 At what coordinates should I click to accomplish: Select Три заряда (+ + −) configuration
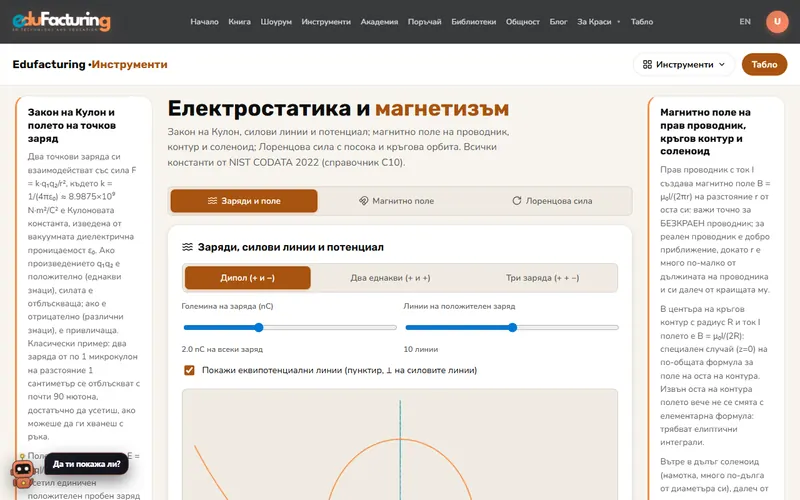[x=542, y=278]
